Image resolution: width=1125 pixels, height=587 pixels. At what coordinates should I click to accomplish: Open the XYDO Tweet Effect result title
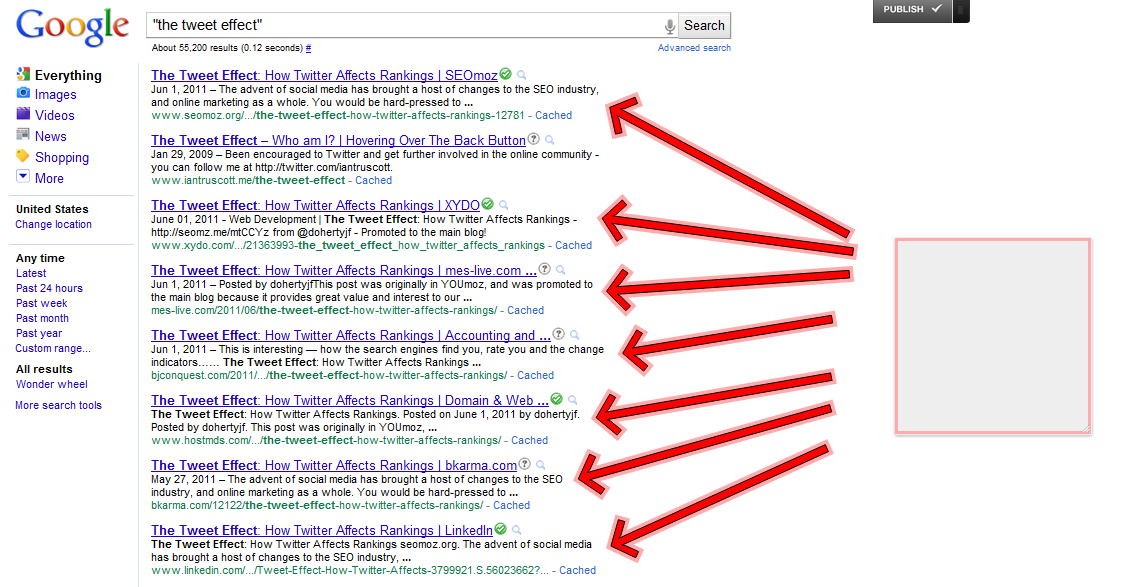click(315, 205)
